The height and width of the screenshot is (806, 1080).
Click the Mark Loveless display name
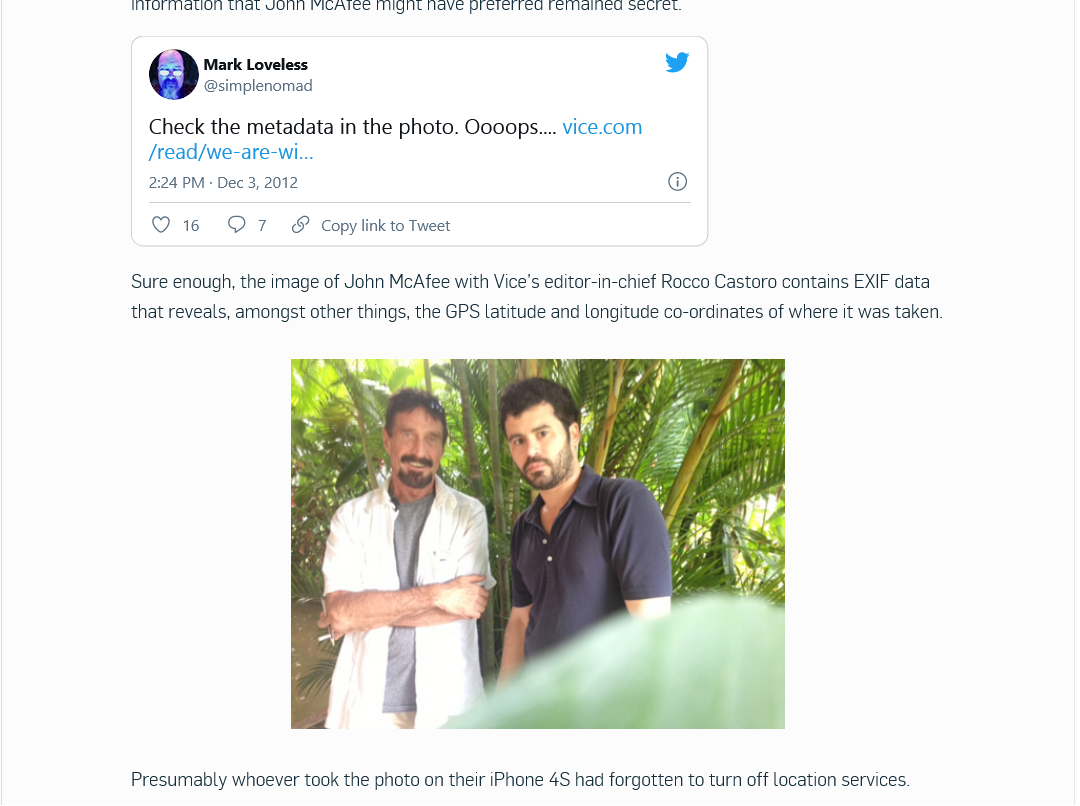(256, 65)
